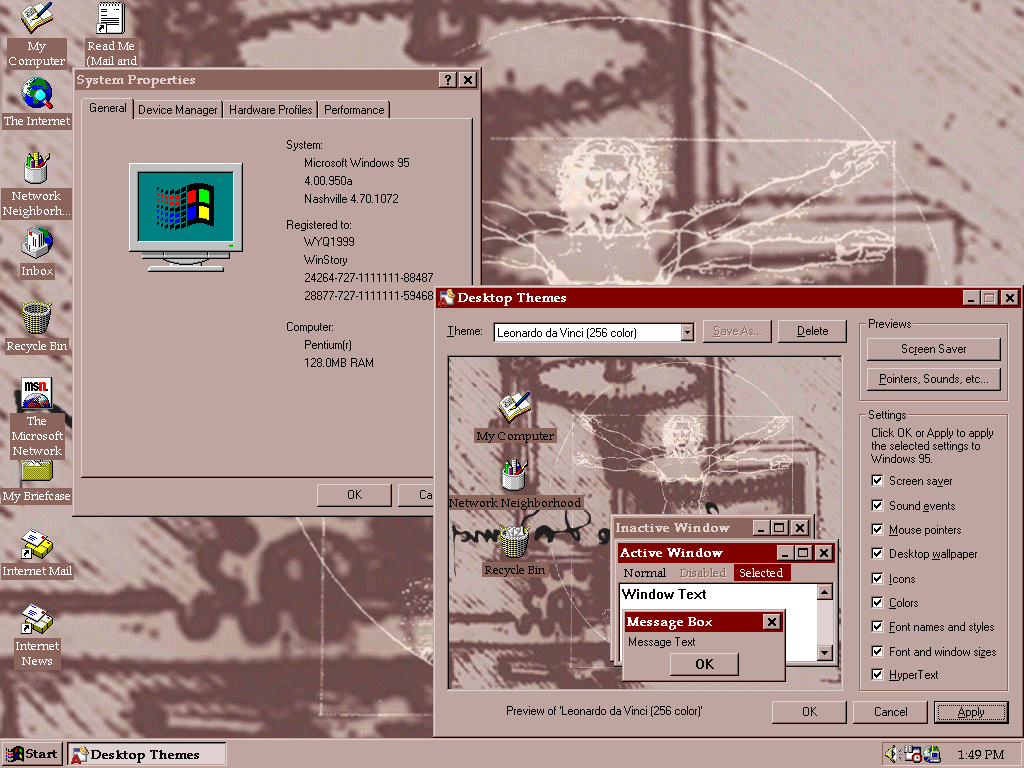1024x768 pixels.
Task: Uncheck the Screen saver checkbox
Action: click(x=877, y=481)
